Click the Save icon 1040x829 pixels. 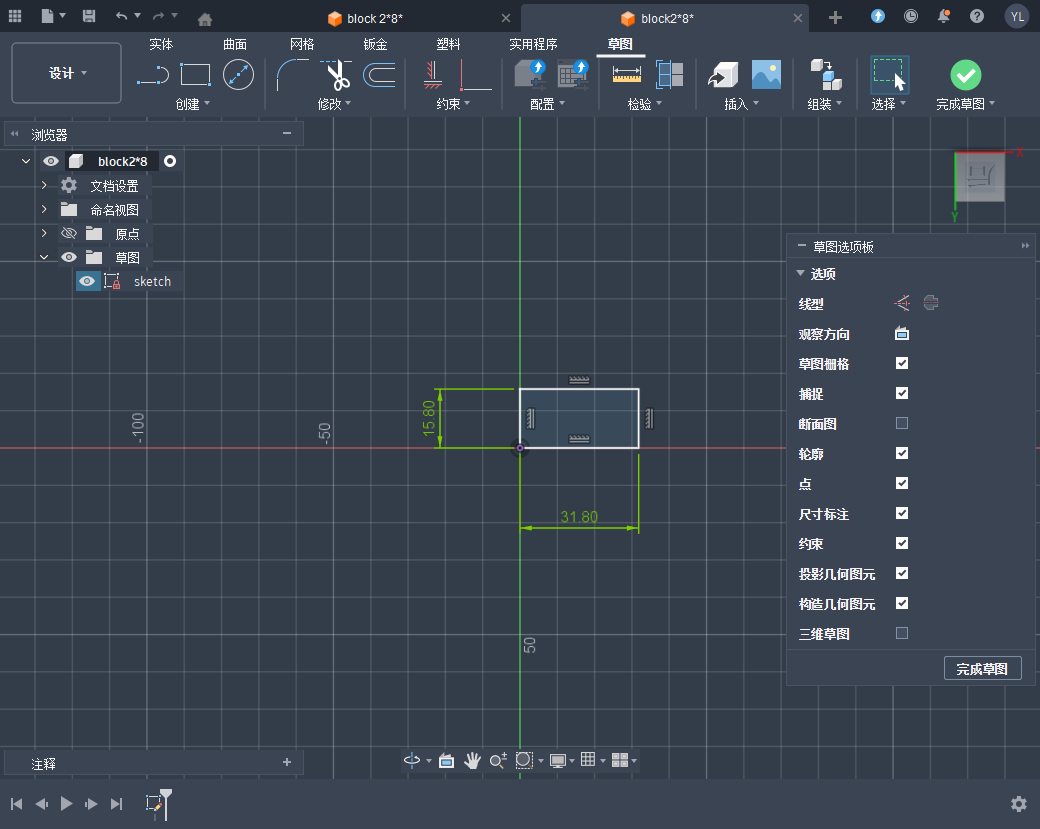point(89,16)
